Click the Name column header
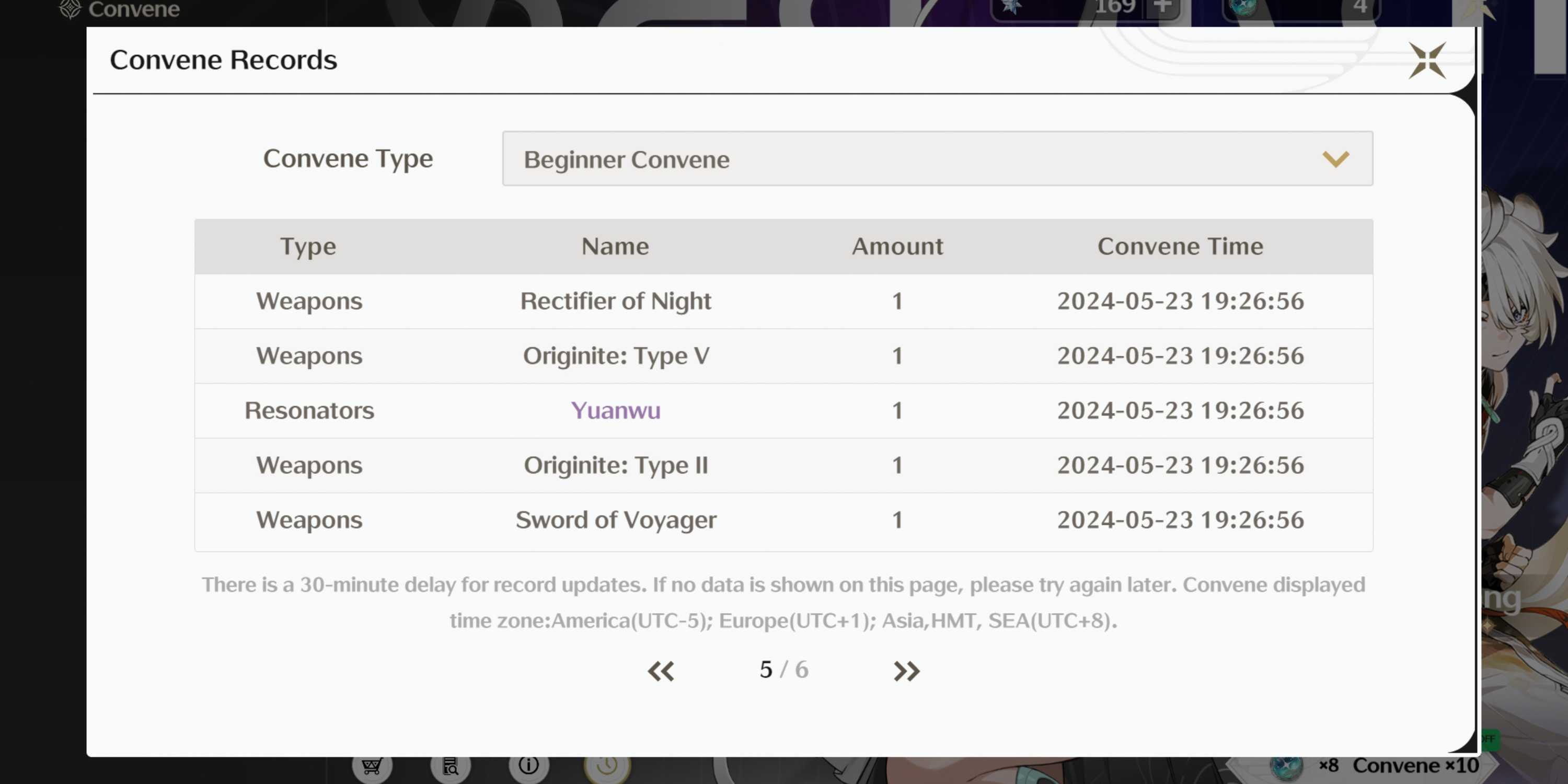The width and height of the screenshot is (1568, 784). (615, 247)
